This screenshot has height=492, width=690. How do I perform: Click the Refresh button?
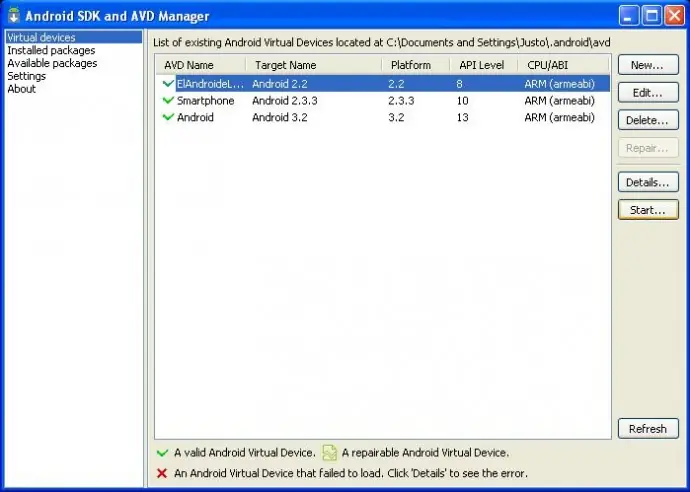tap(648, 429)
